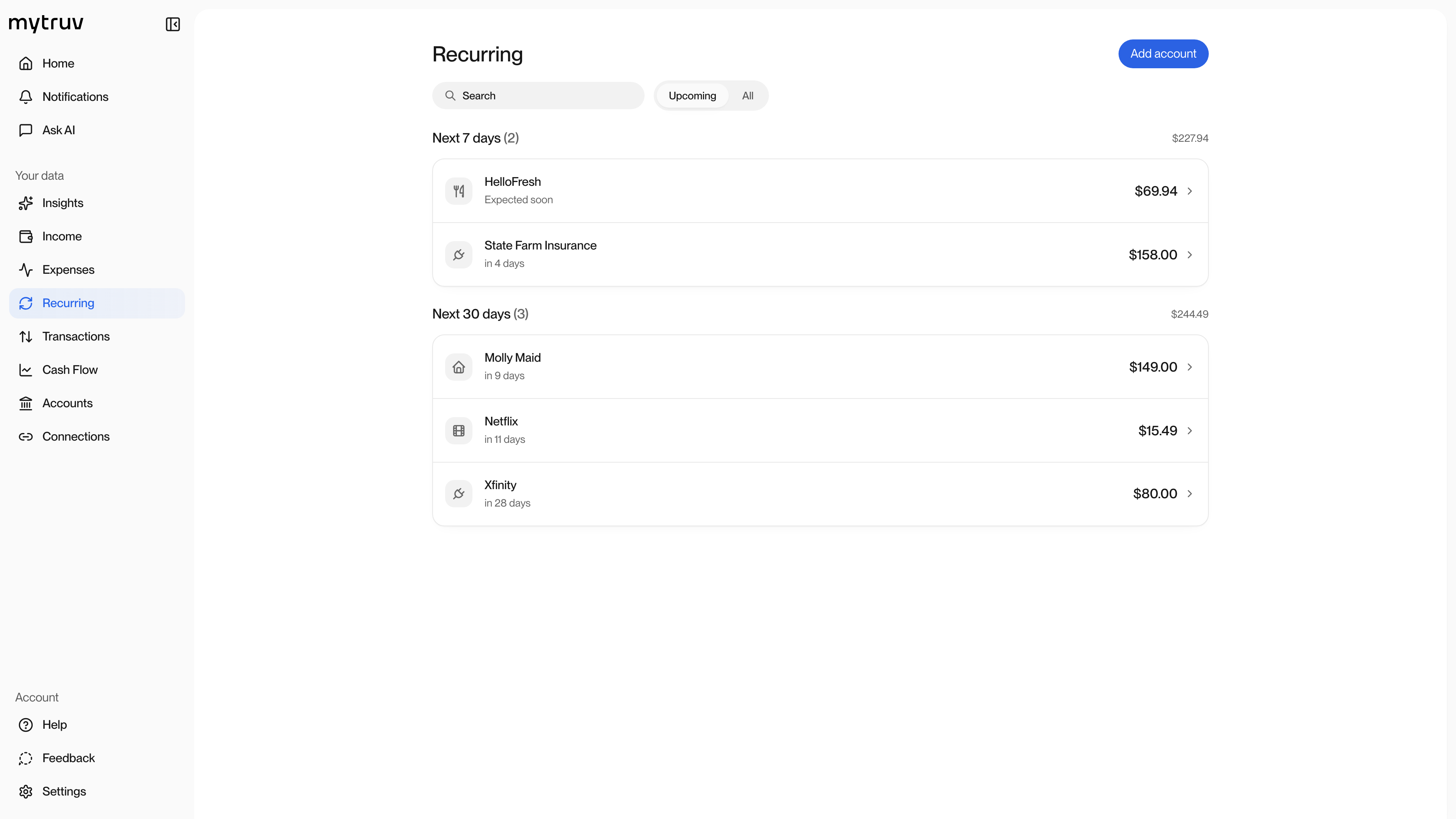Image resolution: width=1456 pixels, height=819 pixels.
Task: Go to Accounts in sidebar
Action: click(x=97, y=403)
